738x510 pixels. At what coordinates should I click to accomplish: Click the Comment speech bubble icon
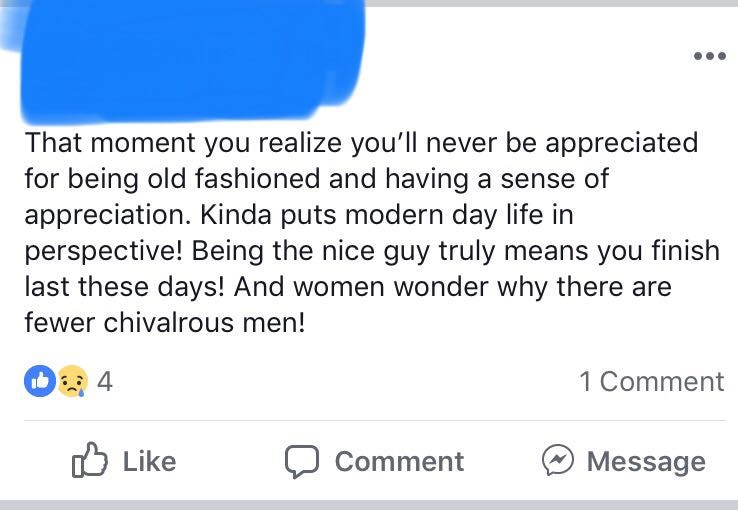pos(302,461)
